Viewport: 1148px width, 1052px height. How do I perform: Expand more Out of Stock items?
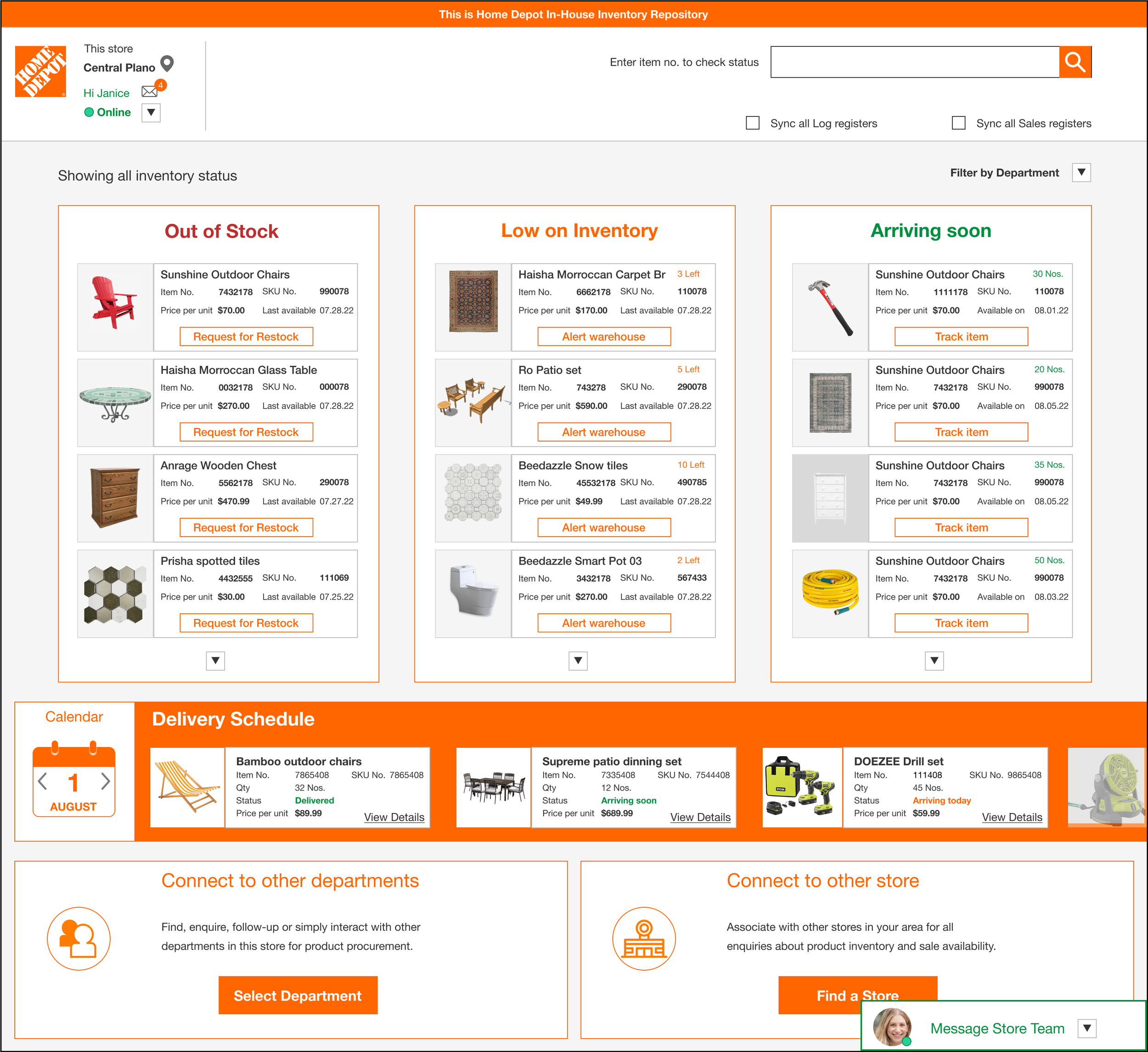click(215, 660)
